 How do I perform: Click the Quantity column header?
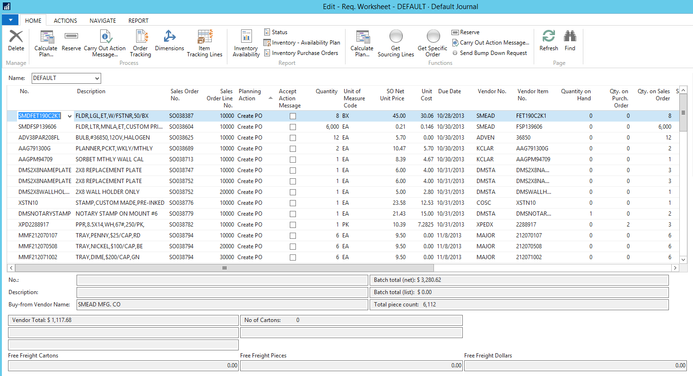pyautogui.click(x=327, y=91)
